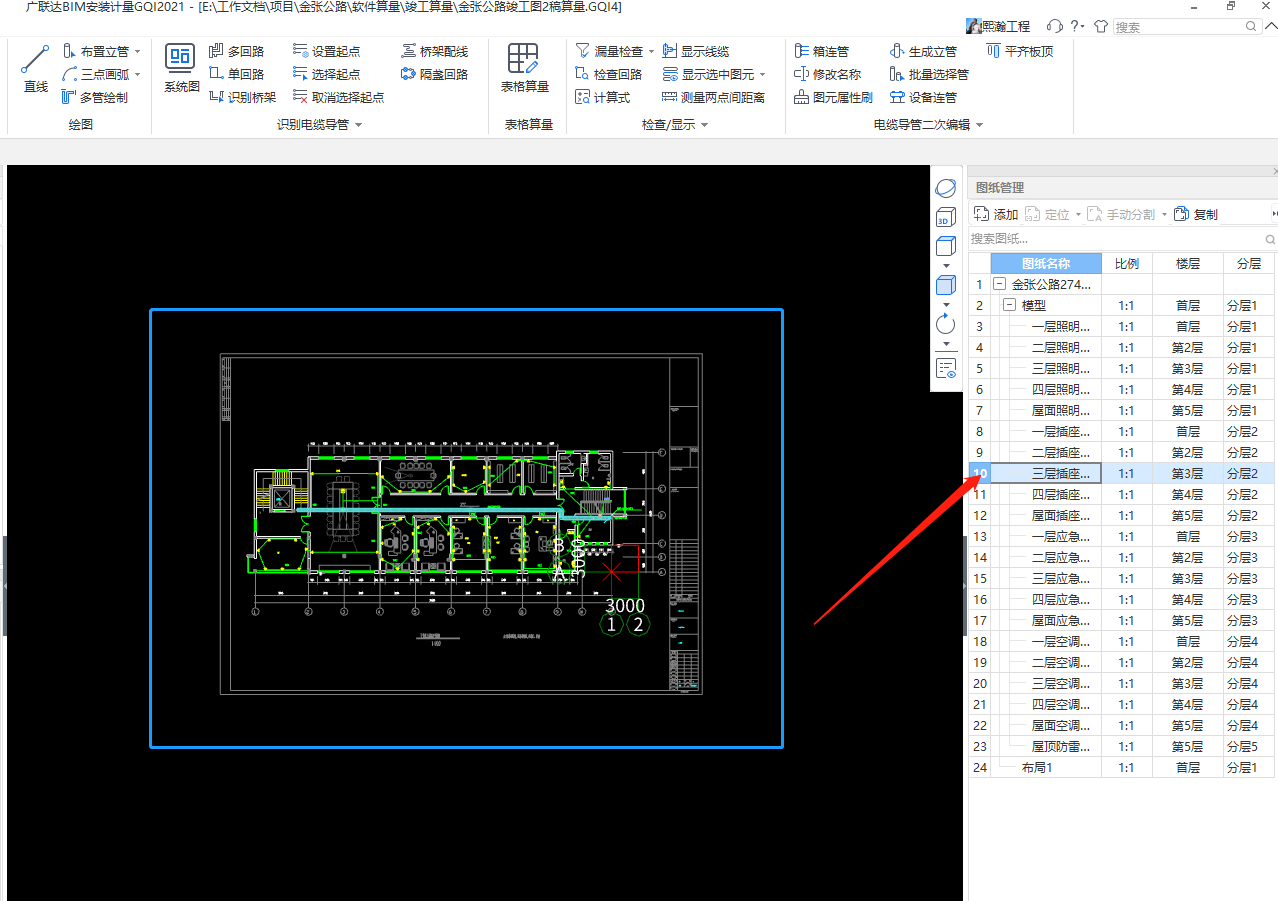
Task: Select the 平齐板顶 align to slab top tool
Action: pos(1020,51)
